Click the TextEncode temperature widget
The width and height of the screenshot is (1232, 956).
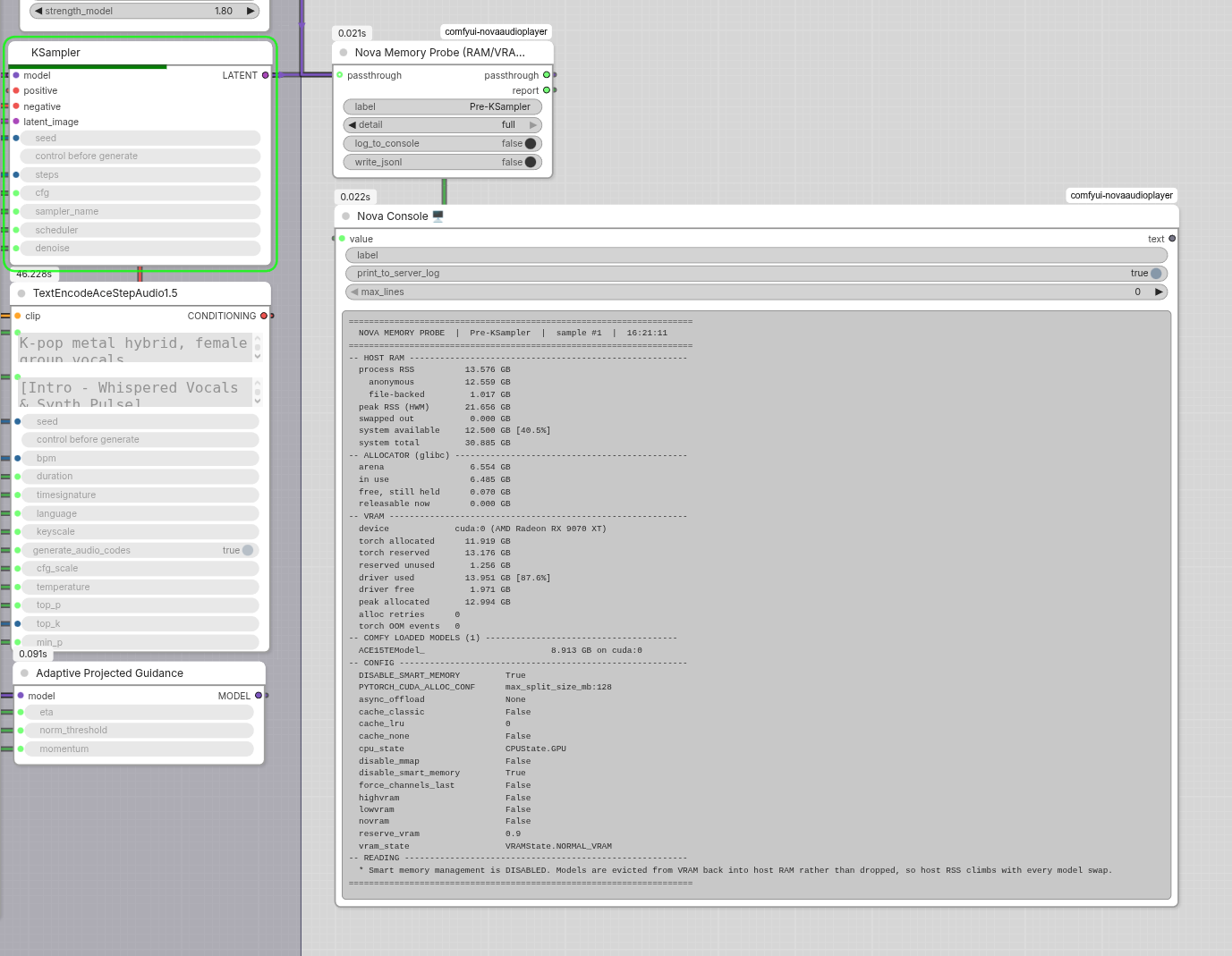coord(140,587)
